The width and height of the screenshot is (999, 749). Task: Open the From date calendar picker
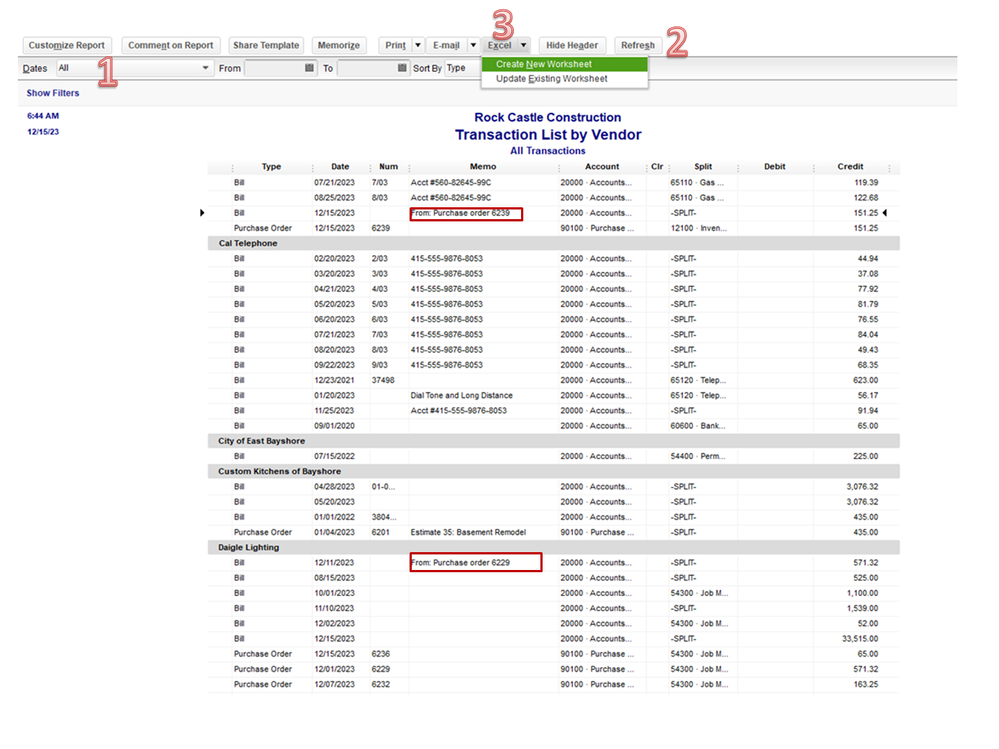tap(310, 68)
